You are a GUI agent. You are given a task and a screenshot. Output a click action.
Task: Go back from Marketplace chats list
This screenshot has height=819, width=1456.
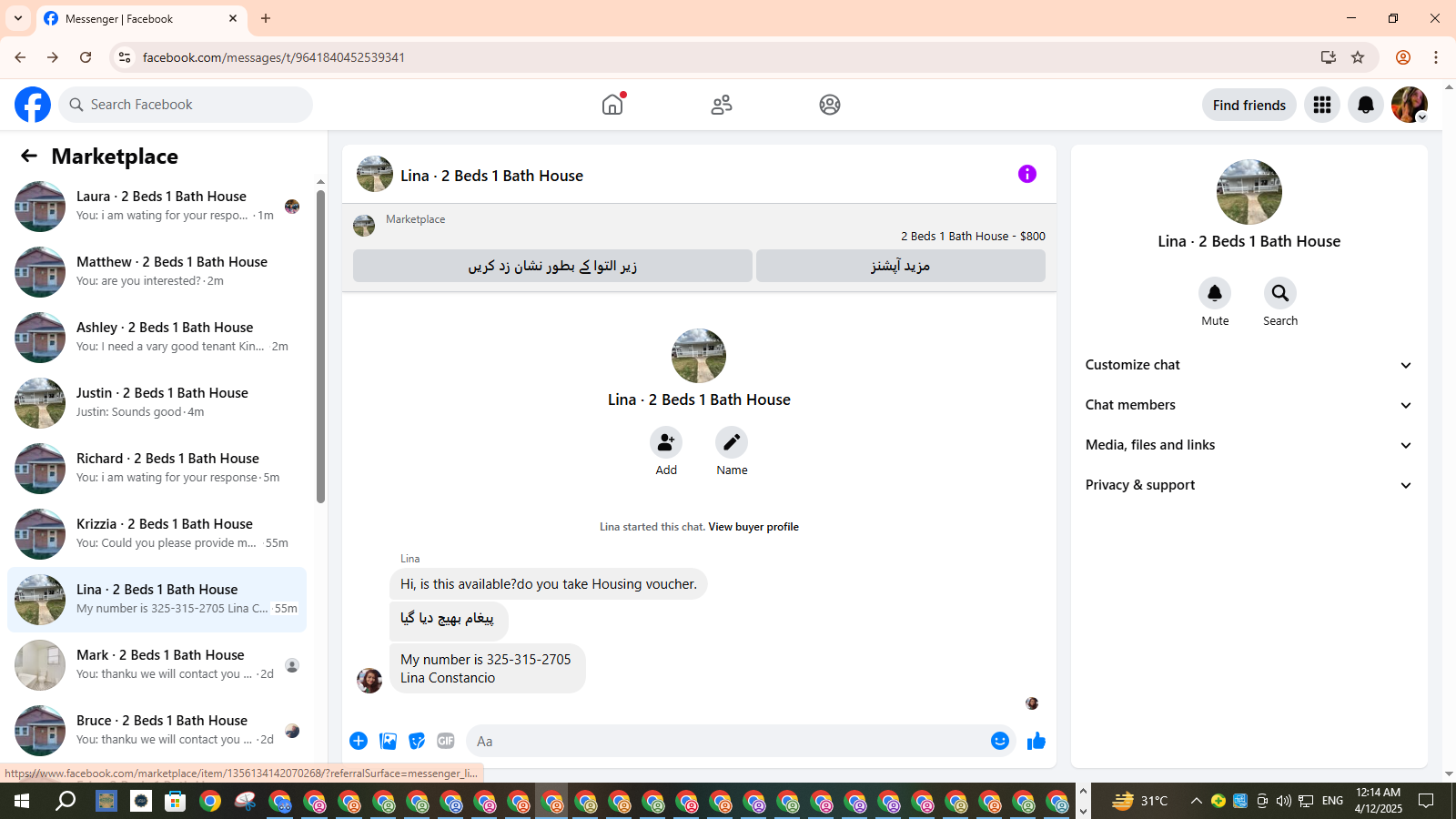pos(29,157)
